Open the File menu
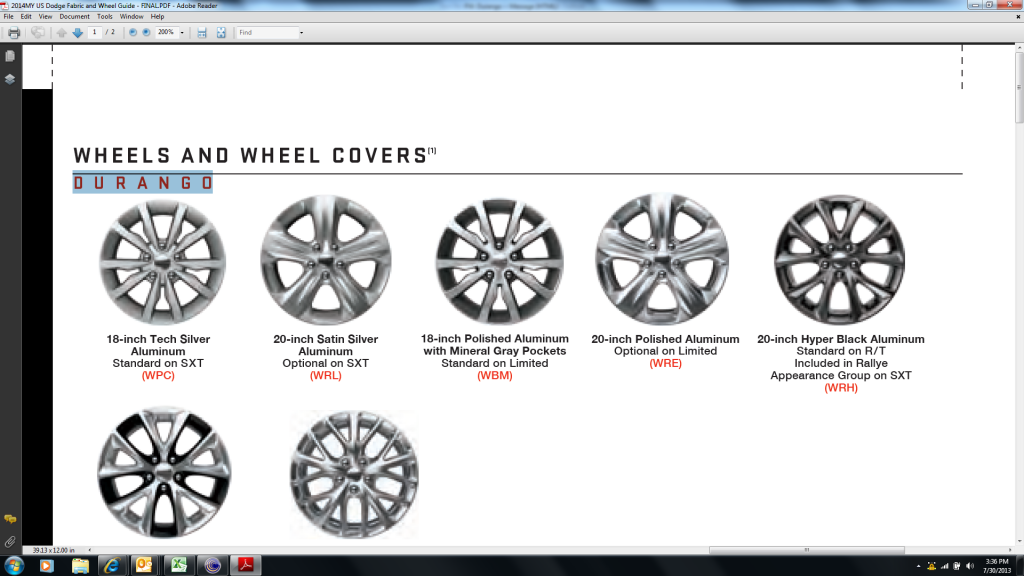The height and width of the screenshot is (576, 1024). 8,17
